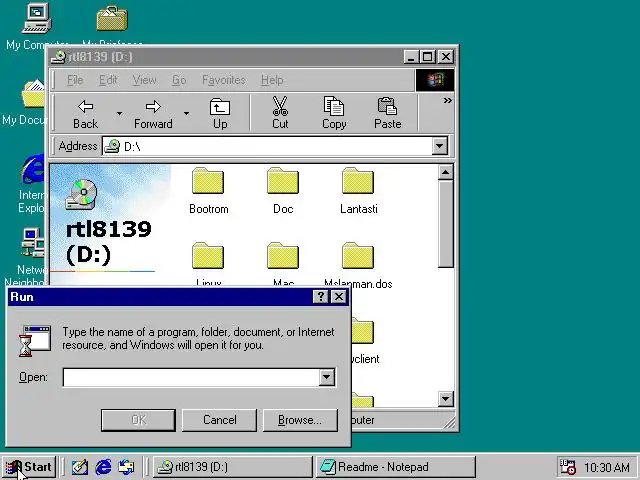640x480 pixels.
Task: Click the scroll down arrow in file list
Action: [x=445, y=399]
